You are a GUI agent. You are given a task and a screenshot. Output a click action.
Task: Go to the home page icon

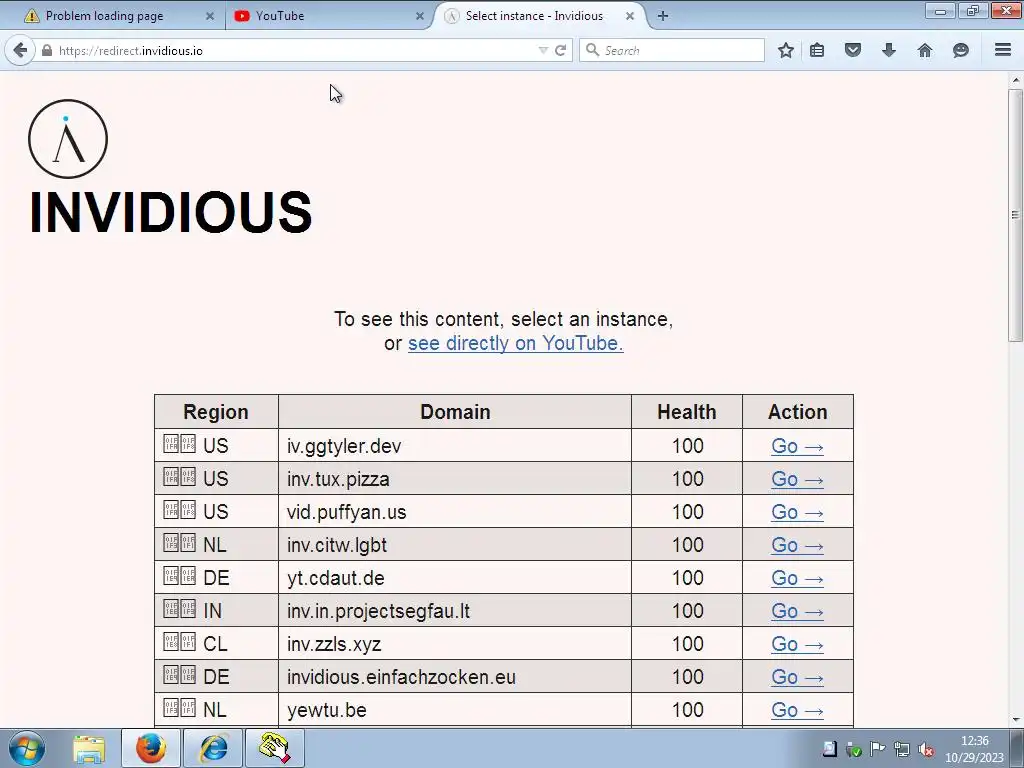coord(925,50)
